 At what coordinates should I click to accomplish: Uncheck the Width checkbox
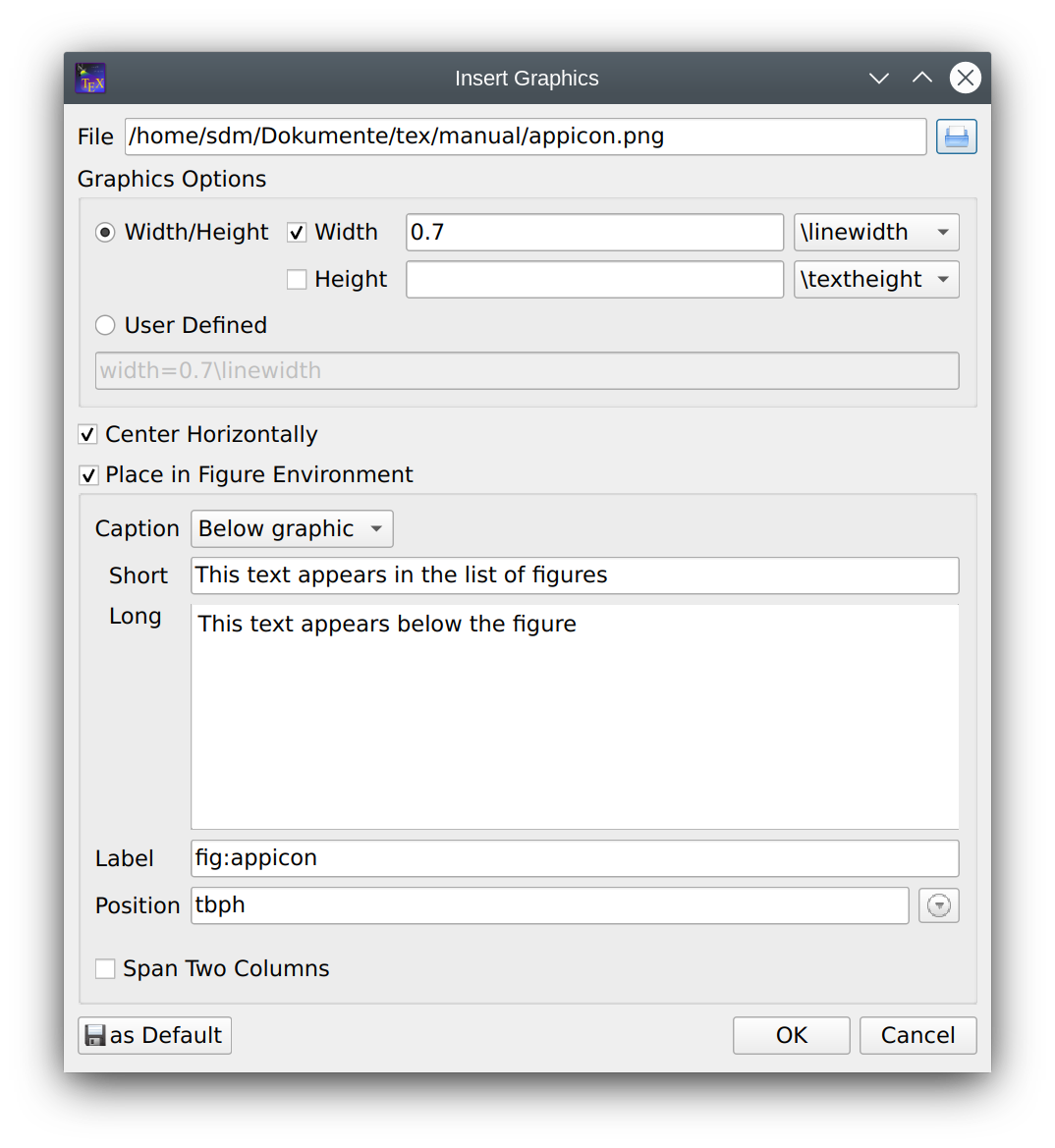pyautogui.click(x=297, y=233)
